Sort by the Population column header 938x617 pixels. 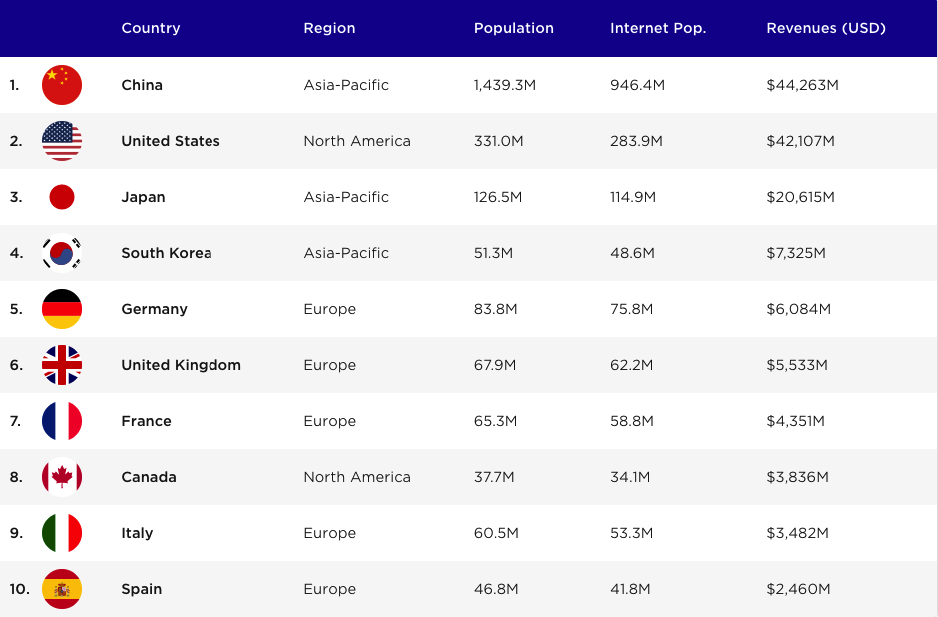pyautogui.click(x=513, y=28)
